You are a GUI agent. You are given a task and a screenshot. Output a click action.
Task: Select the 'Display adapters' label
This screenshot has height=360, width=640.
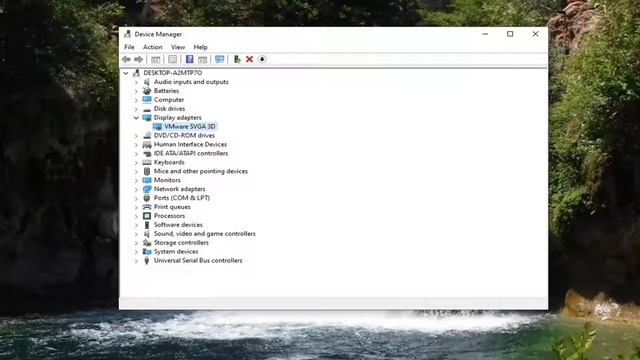click(178, 118)
